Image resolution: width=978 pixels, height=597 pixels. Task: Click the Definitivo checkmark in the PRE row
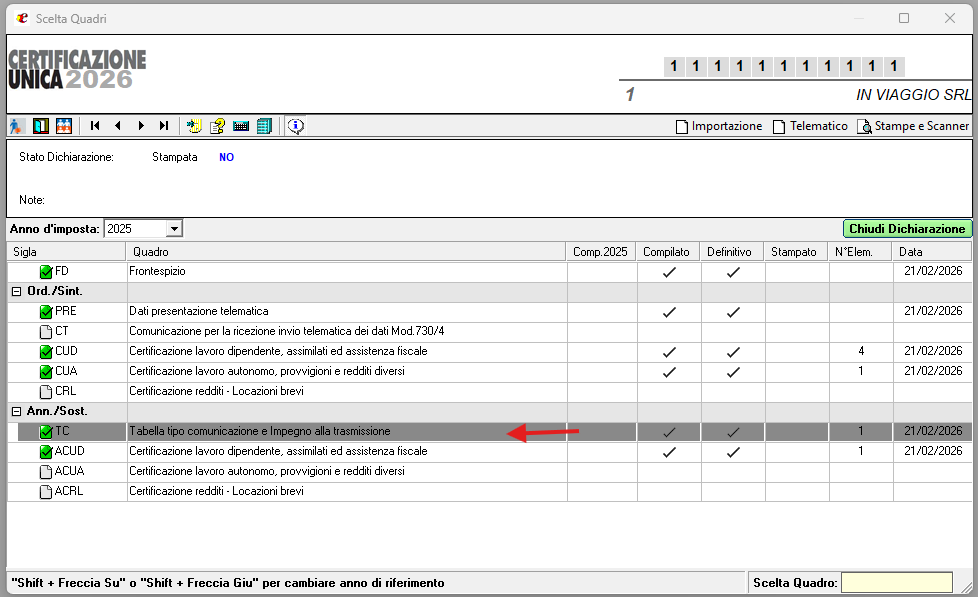pyautogui.click(x=734, y=312)
